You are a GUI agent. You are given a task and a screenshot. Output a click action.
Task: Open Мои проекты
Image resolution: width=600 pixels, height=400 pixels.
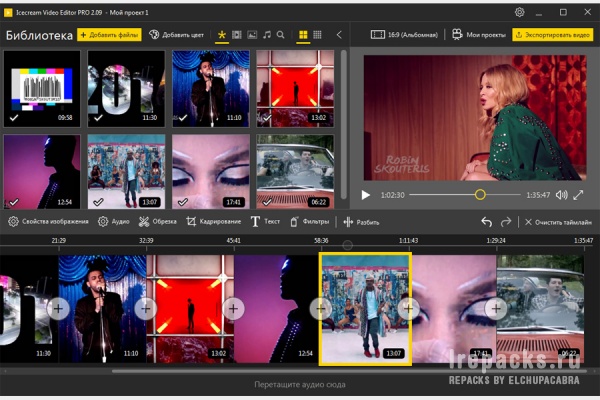coord(479,35)
